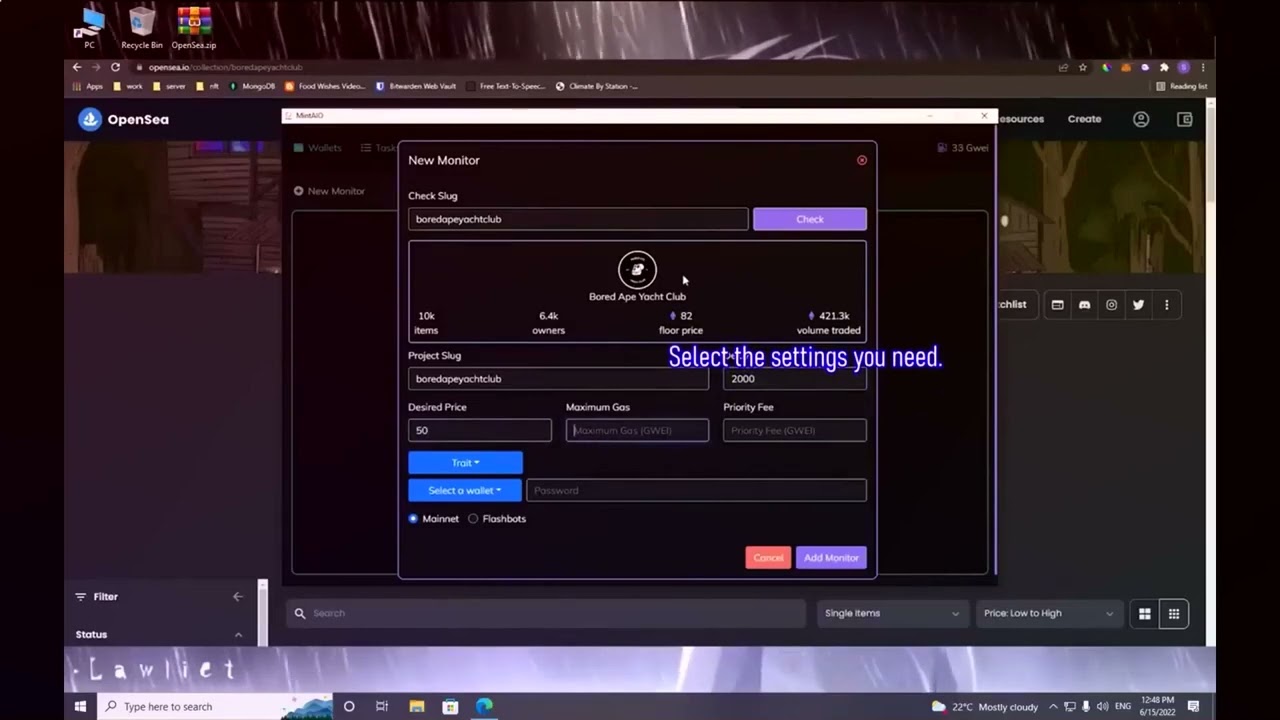Image resolution: width=1280 pixels, height=720 pixels.
Task: Collapse the Status filter section
Action: (x=238, y=635)
